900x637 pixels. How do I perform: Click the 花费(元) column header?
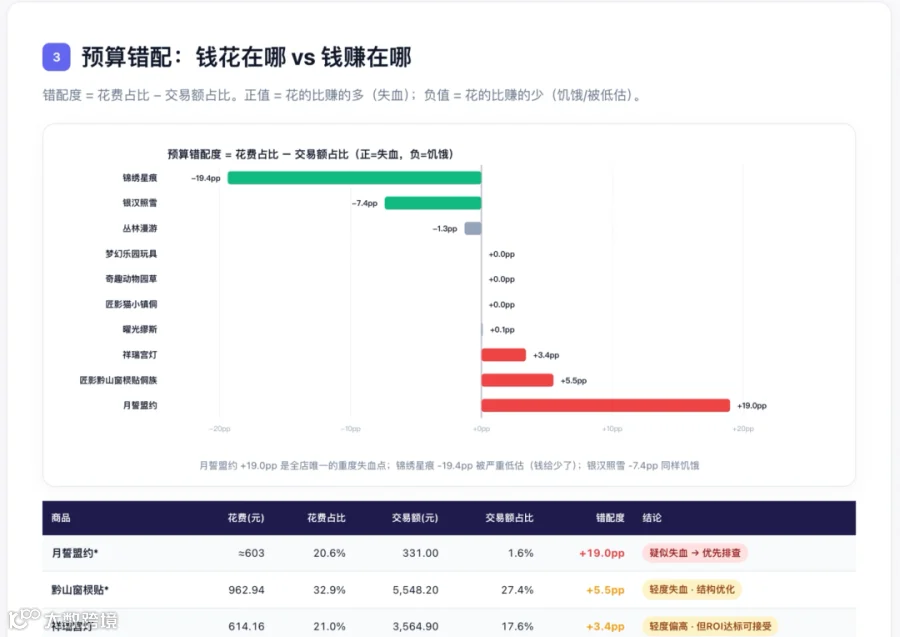coord(246,518)
